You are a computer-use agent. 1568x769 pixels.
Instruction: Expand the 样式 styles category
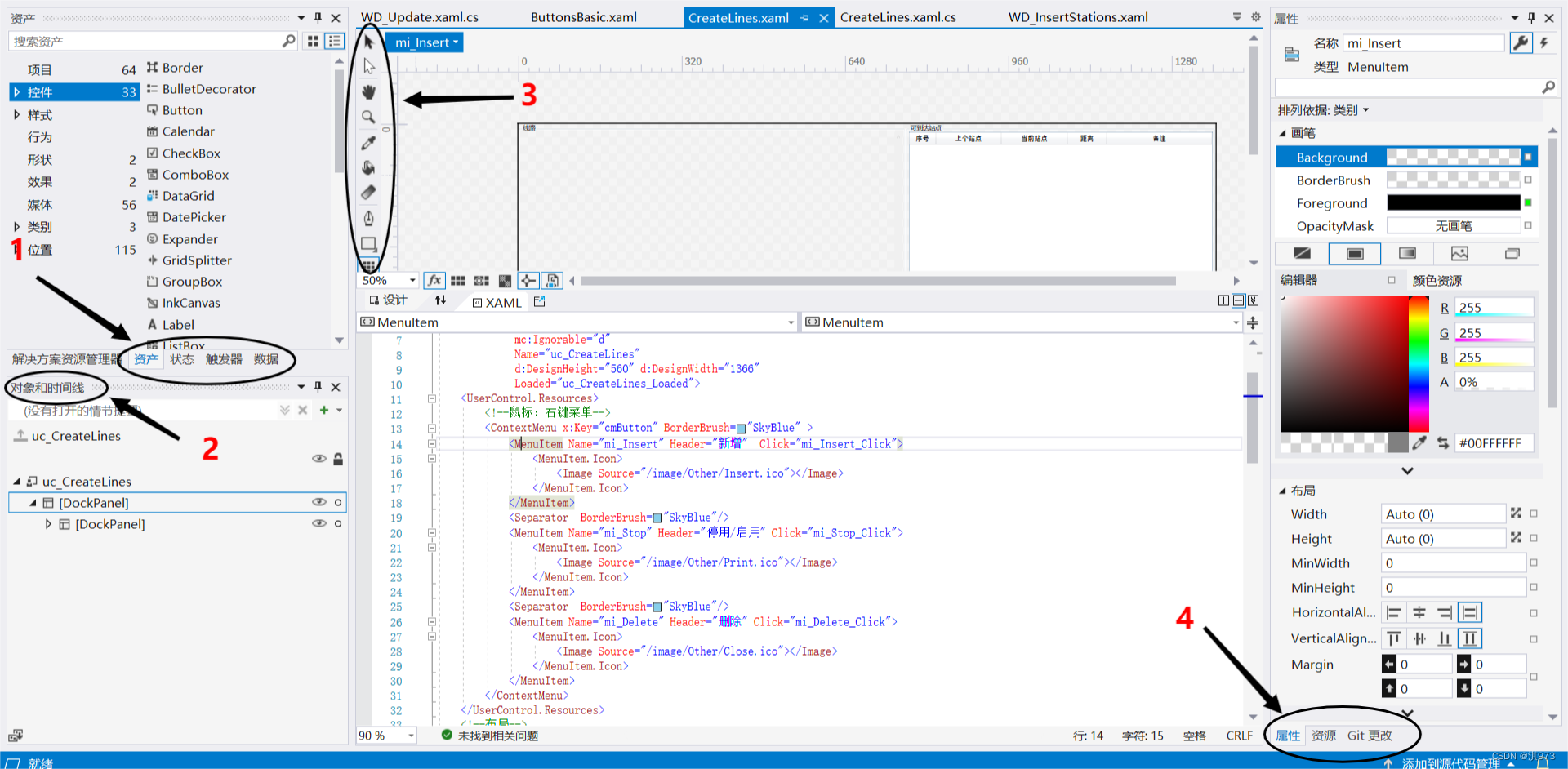(x=16, y=115)
